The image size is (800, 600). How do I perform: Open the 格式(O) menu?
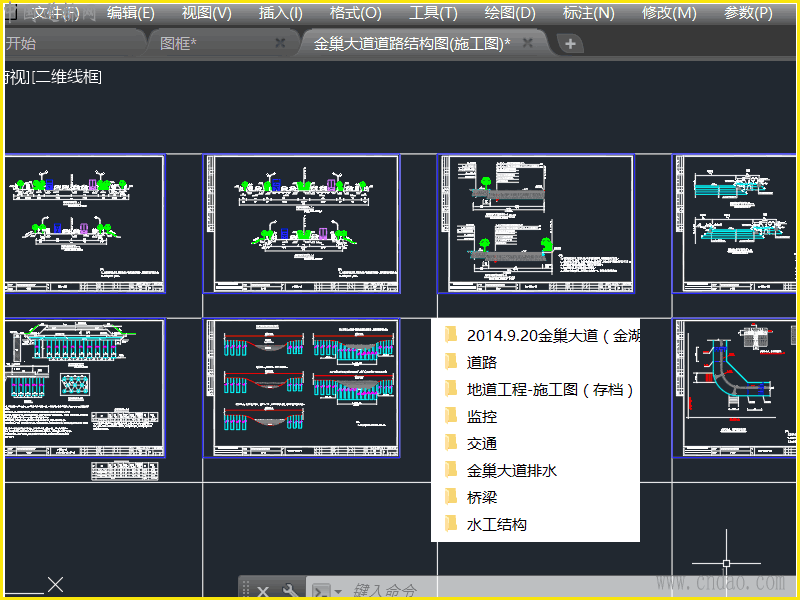click(x=356, y=13)
